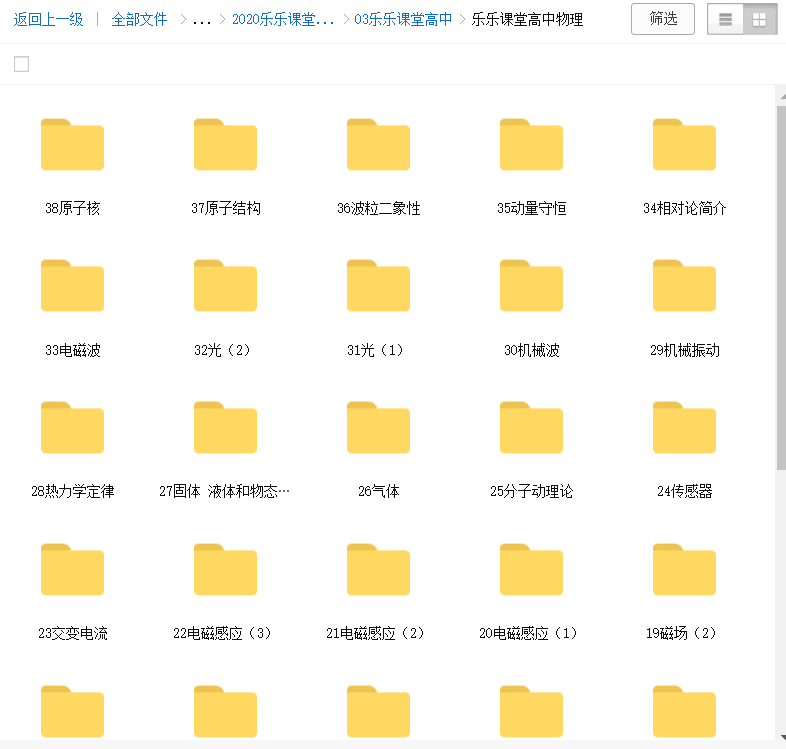Select the 34相对论简介 folder name text
Viewport: 786px width, 749px height.
point(684,208)
